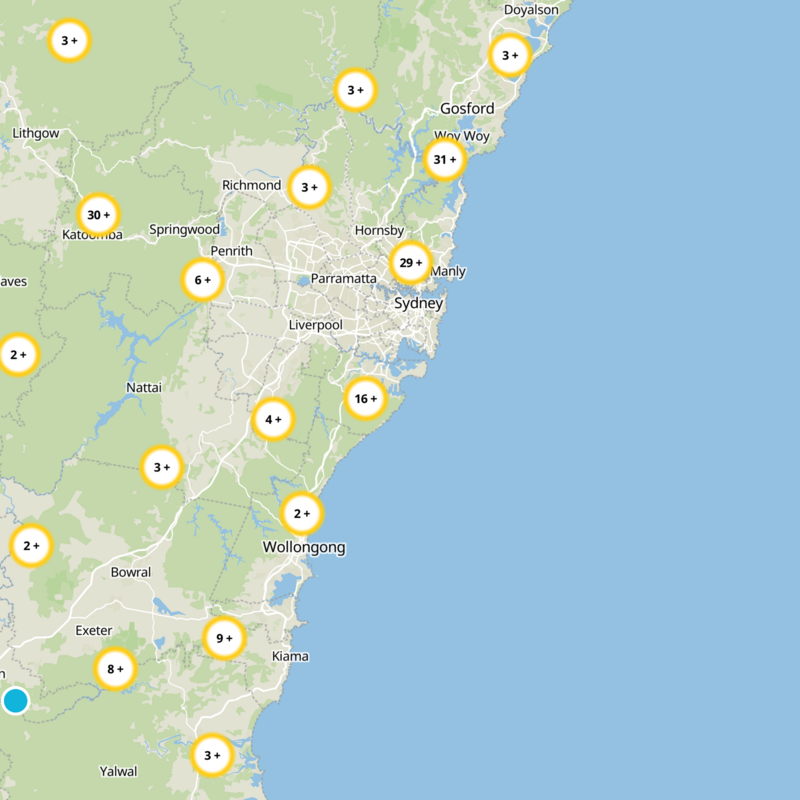The width and height of the screenshot is (800, 800).
Task: Click the Sydney city label
Action: pos(420,303)
